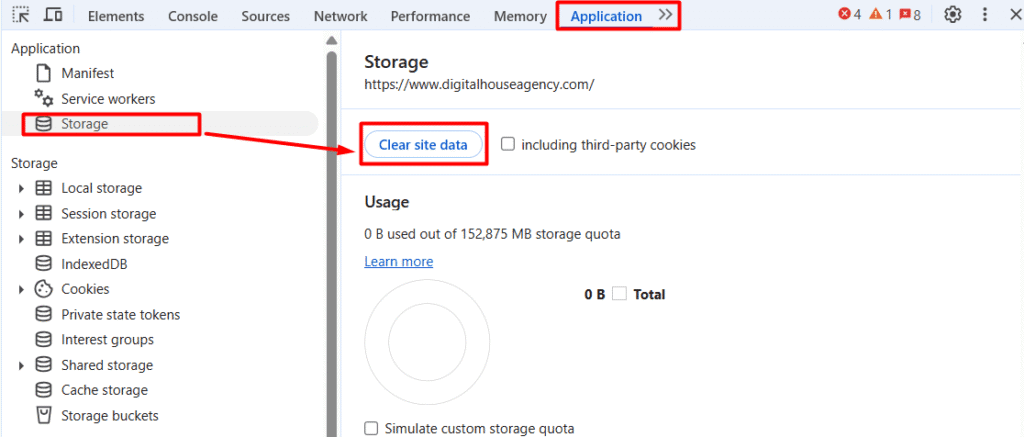Click the issues count flag icon
The image size is (1024, 437).
pyautogui.click(x=904, y=15)
